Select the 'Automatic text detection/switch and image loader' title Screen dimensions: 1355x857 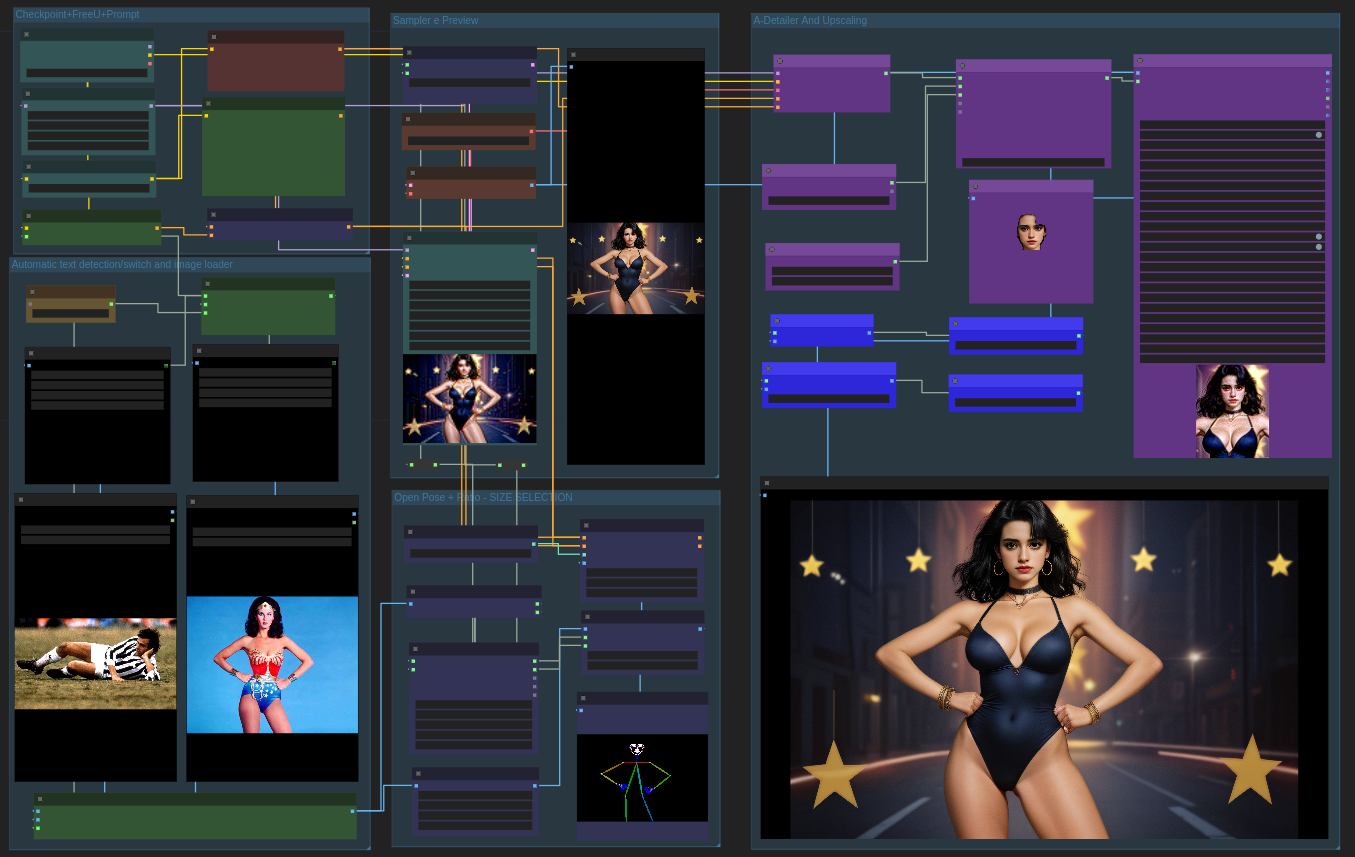tap(122, 265)
